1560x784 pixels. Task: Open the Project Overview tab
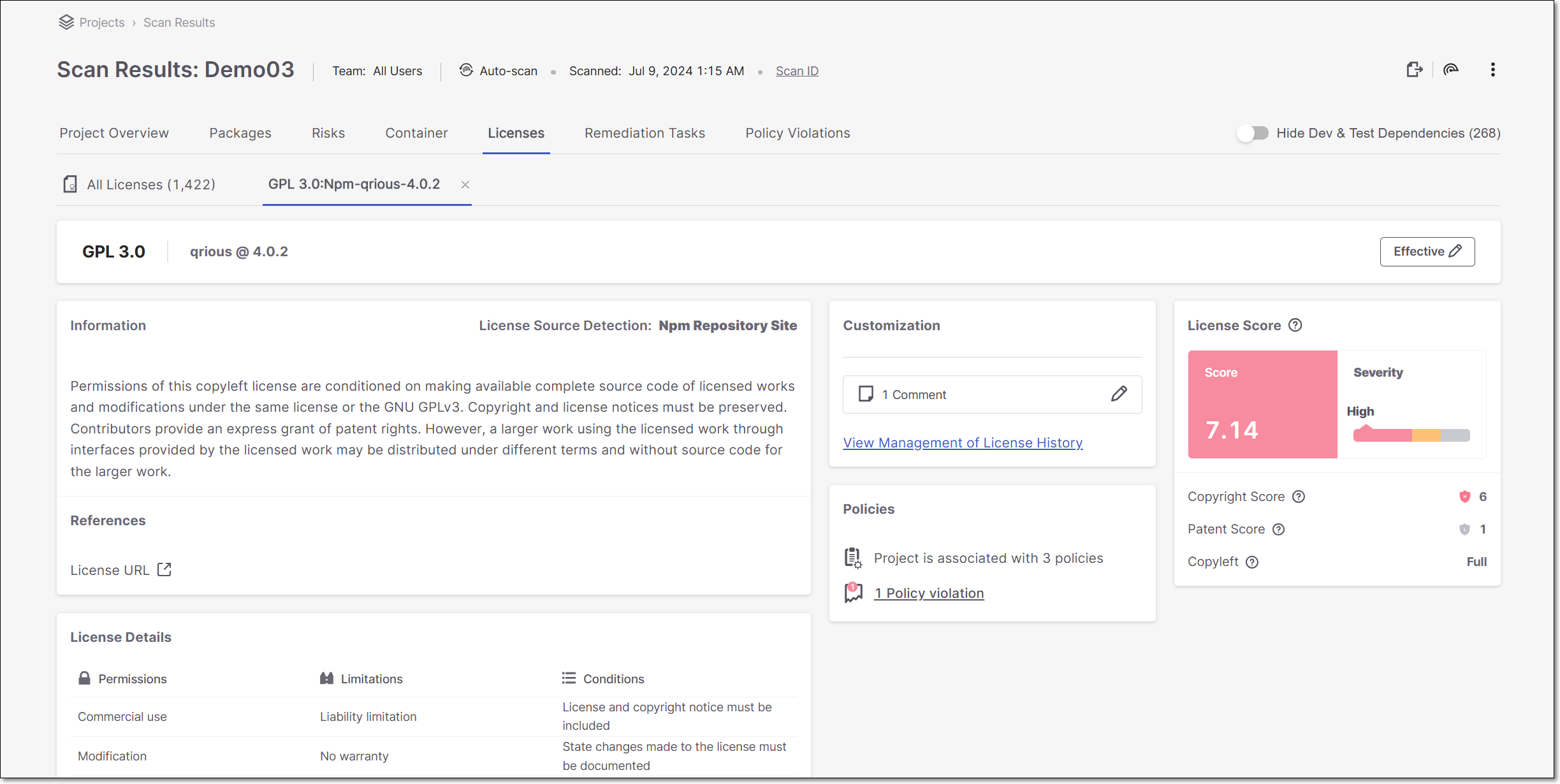click(114, 133)
